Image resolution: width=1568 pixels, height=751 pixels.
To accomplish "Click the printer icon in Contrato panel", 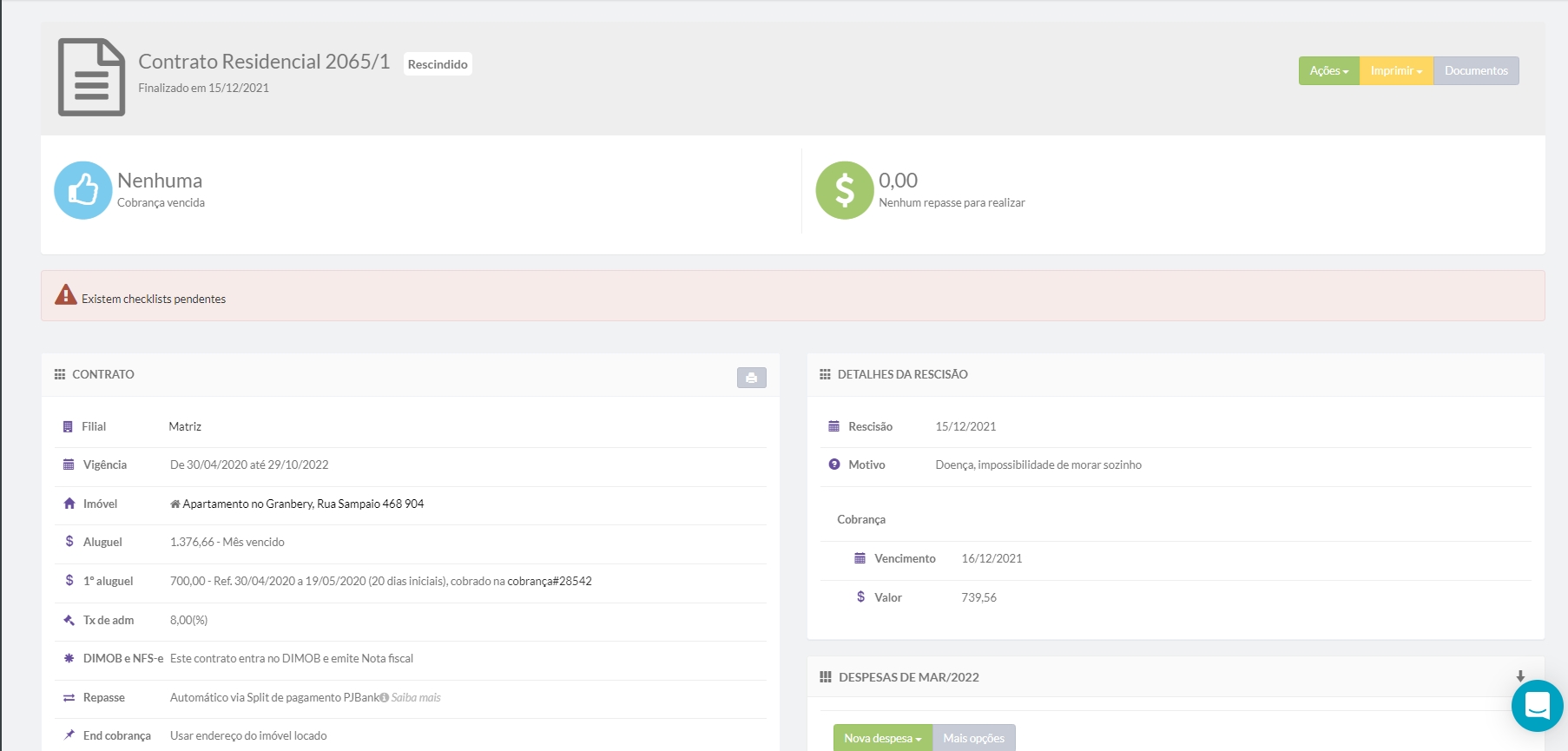I will click(x=751, y=378).
